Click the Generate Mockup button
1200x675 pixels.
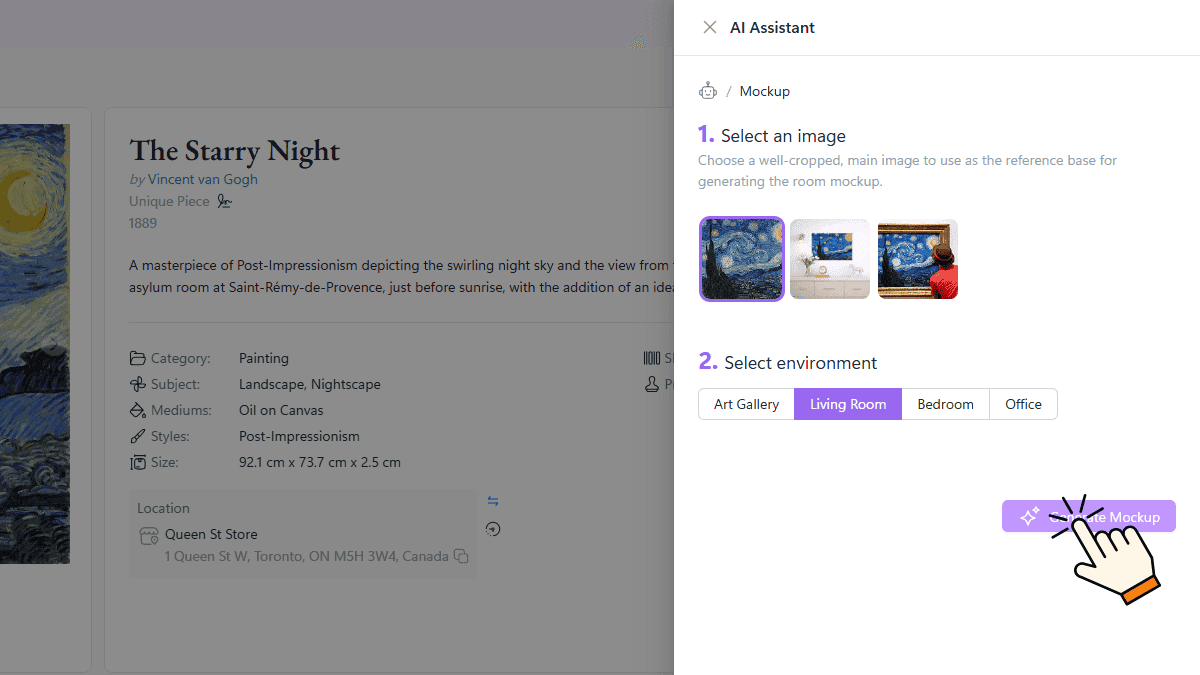1089,516
